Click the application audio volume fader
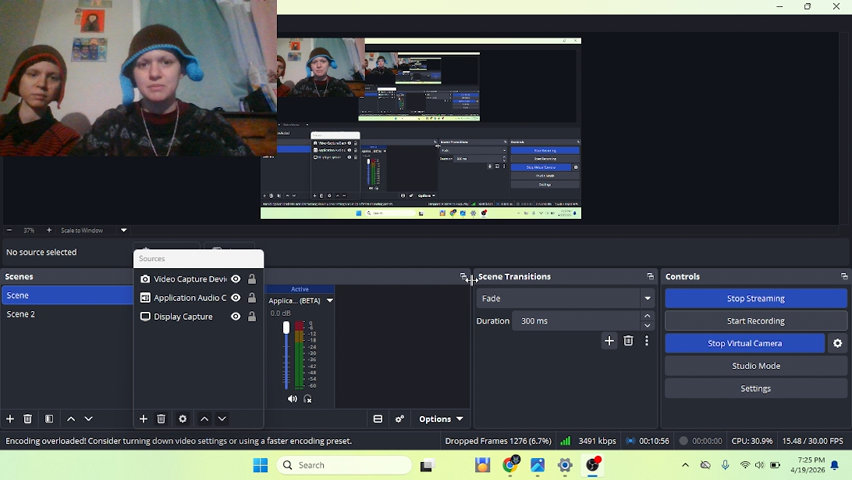The image size is (852, 480). pyautogui.click(x=286, y=327)
